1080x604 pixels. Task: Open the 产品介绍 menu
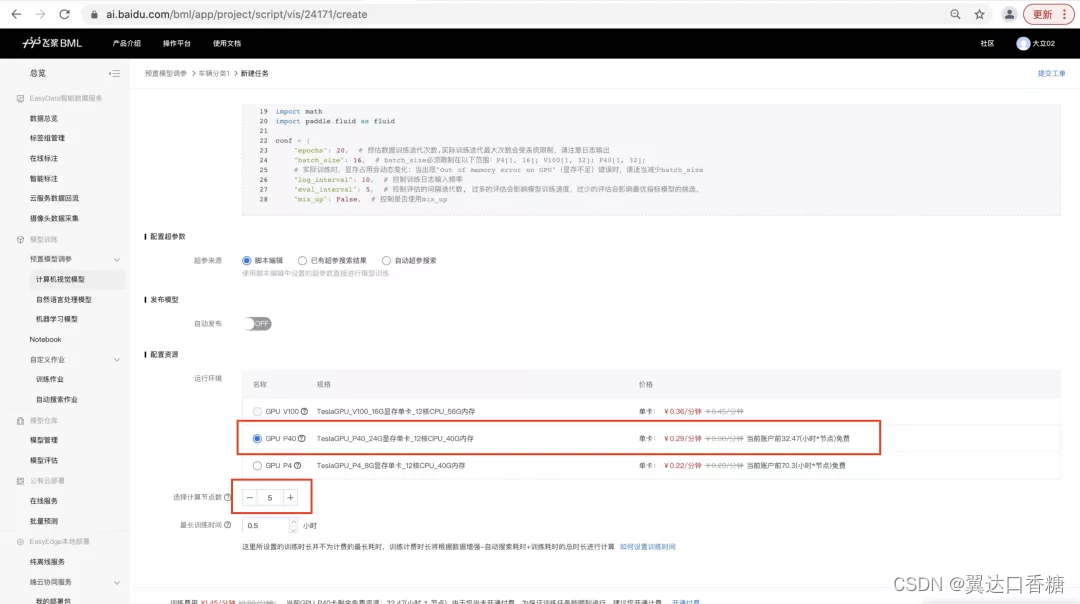click(x=127, y=43)
